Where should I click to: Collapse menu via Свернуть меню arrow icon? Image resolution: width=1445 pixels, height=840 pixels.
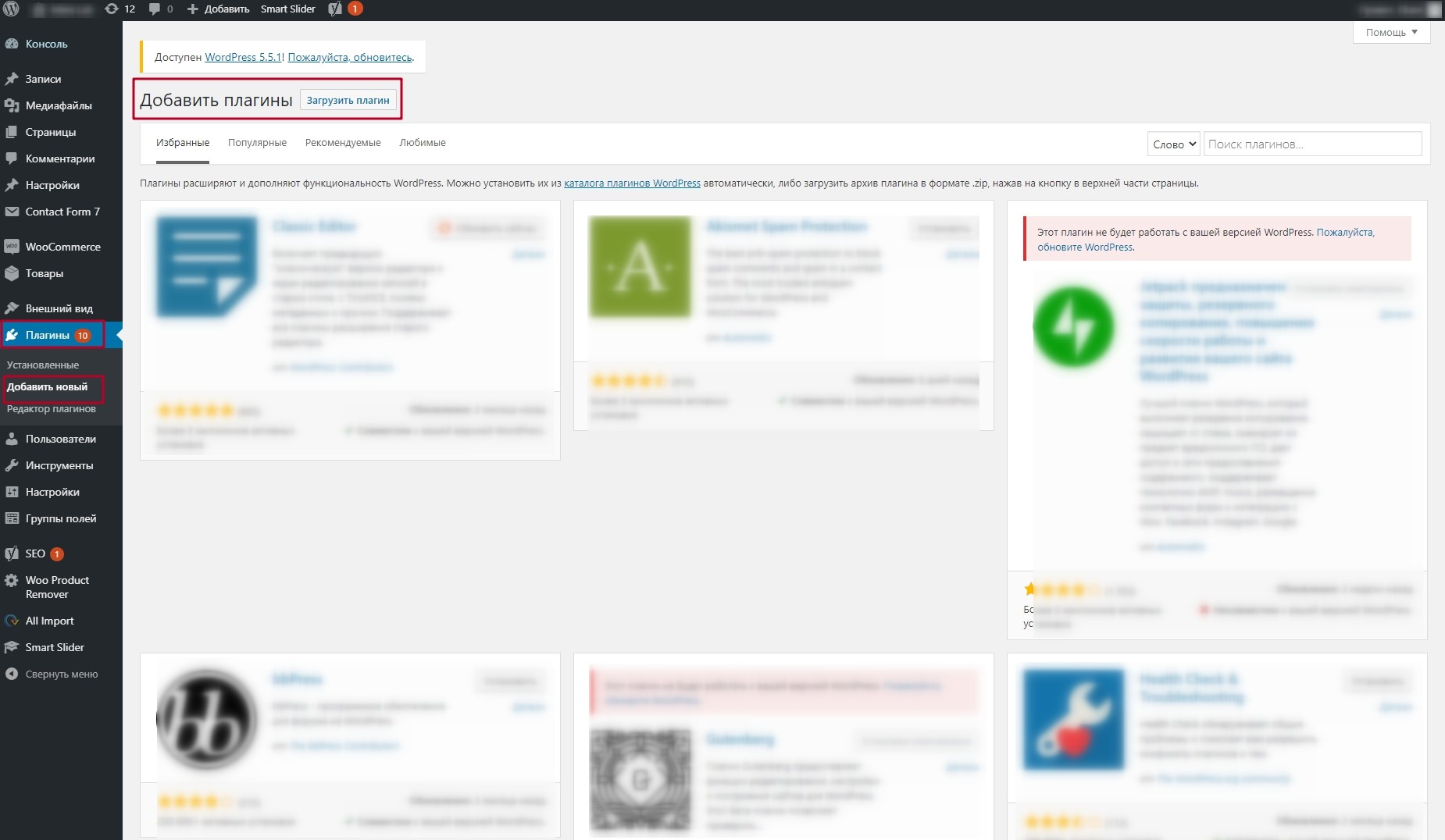click(x=12, y=674)
